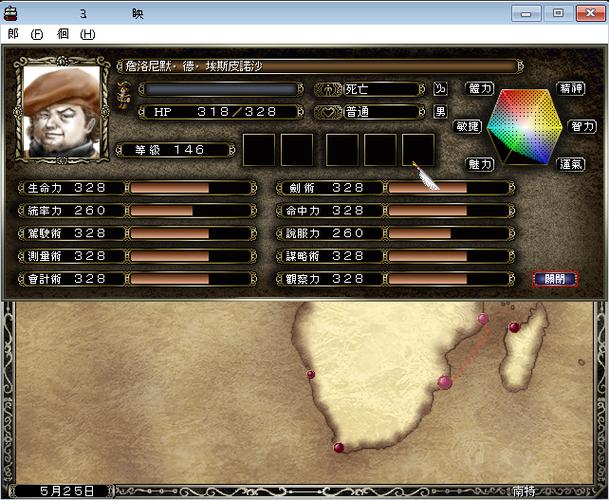Click the 駕駛術 328 progress bar
Viewport: 609px width, 500px height.
(190, 233)
